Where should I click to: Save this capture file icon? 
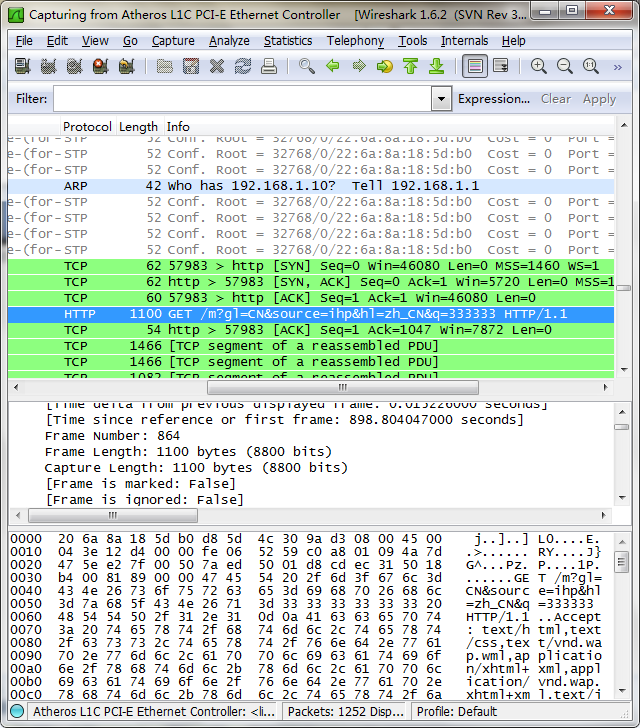coord(190,66)
